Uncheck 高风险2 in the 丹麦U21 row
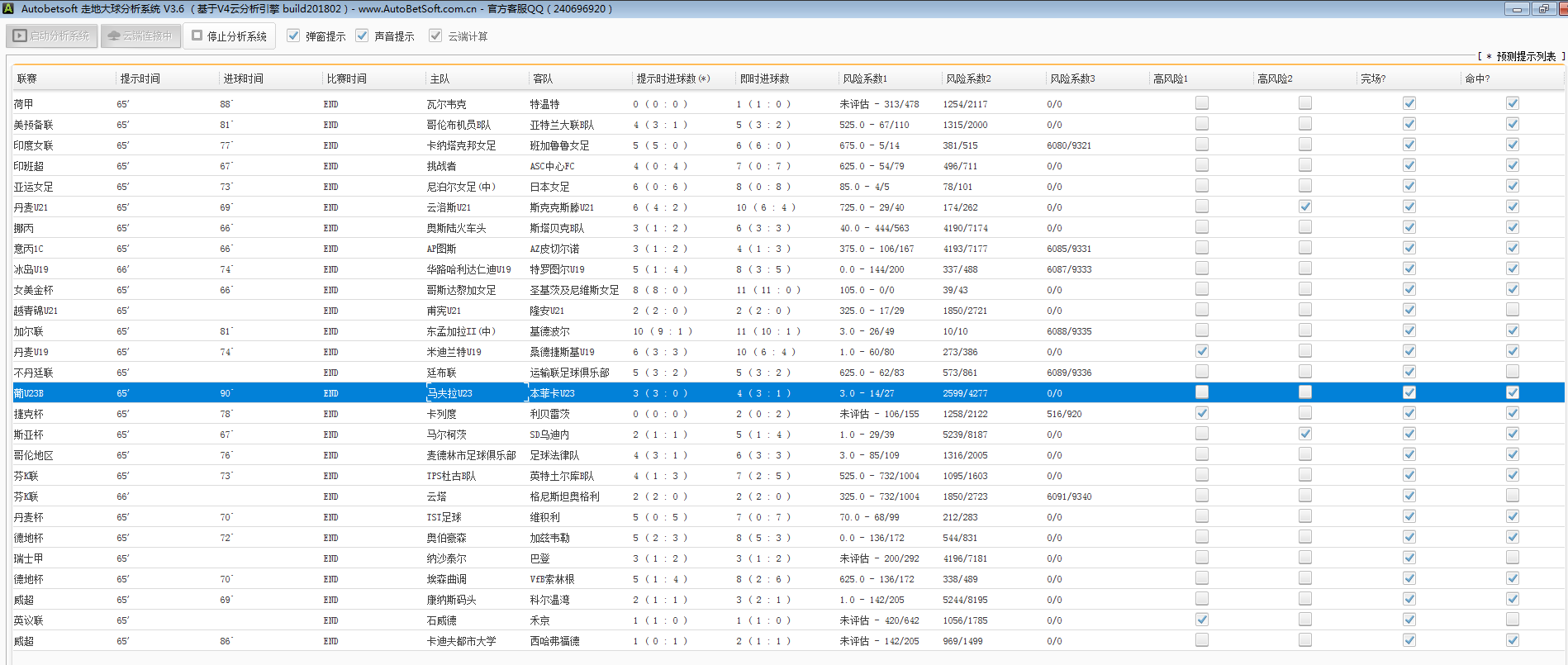The height and width of the screenshot is (665, 1568). (1305, 207)
